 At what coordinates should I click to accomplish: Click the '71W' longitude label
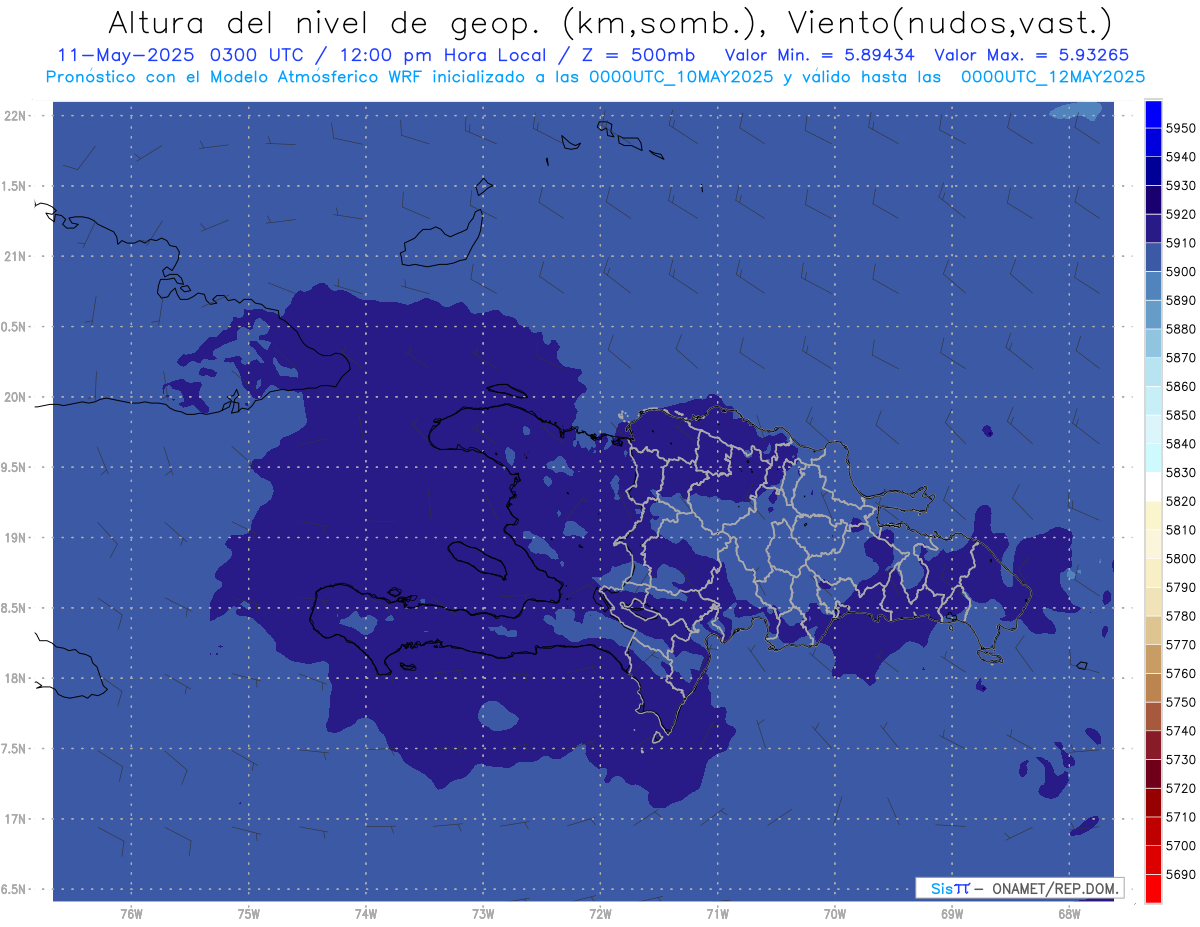[717, 914]
